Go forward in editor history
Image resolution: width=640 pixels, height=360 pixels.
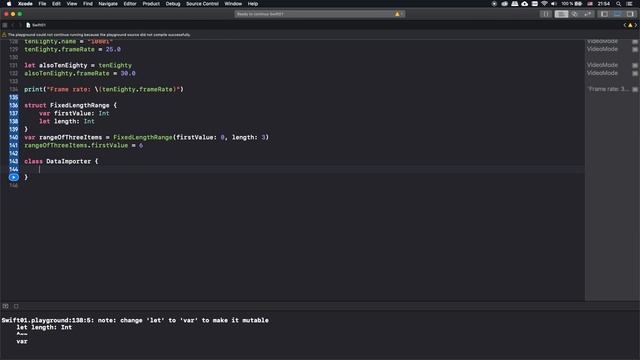(20, 25)
